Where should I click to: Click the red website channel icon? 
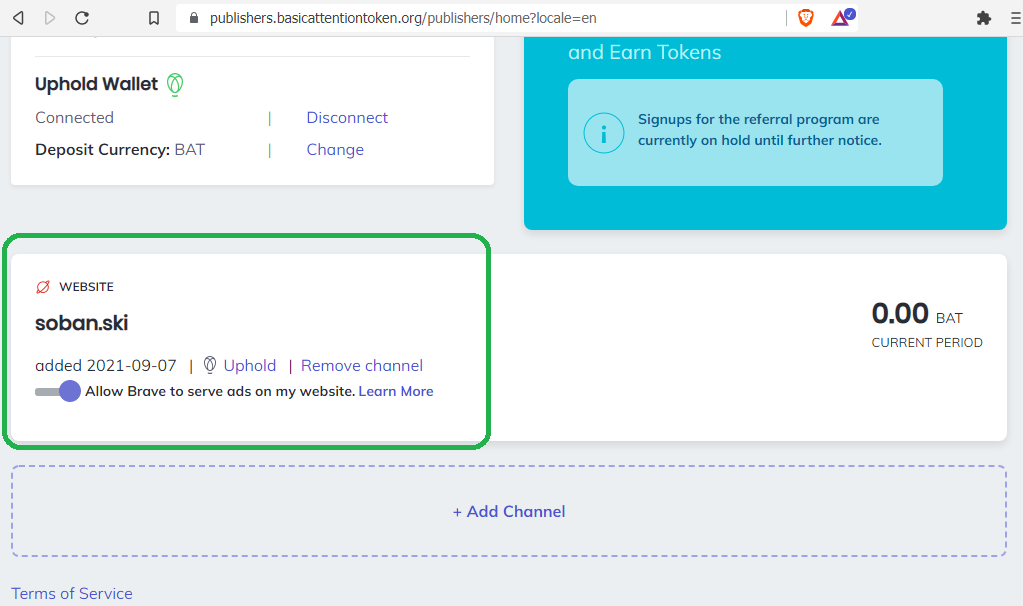43,287
